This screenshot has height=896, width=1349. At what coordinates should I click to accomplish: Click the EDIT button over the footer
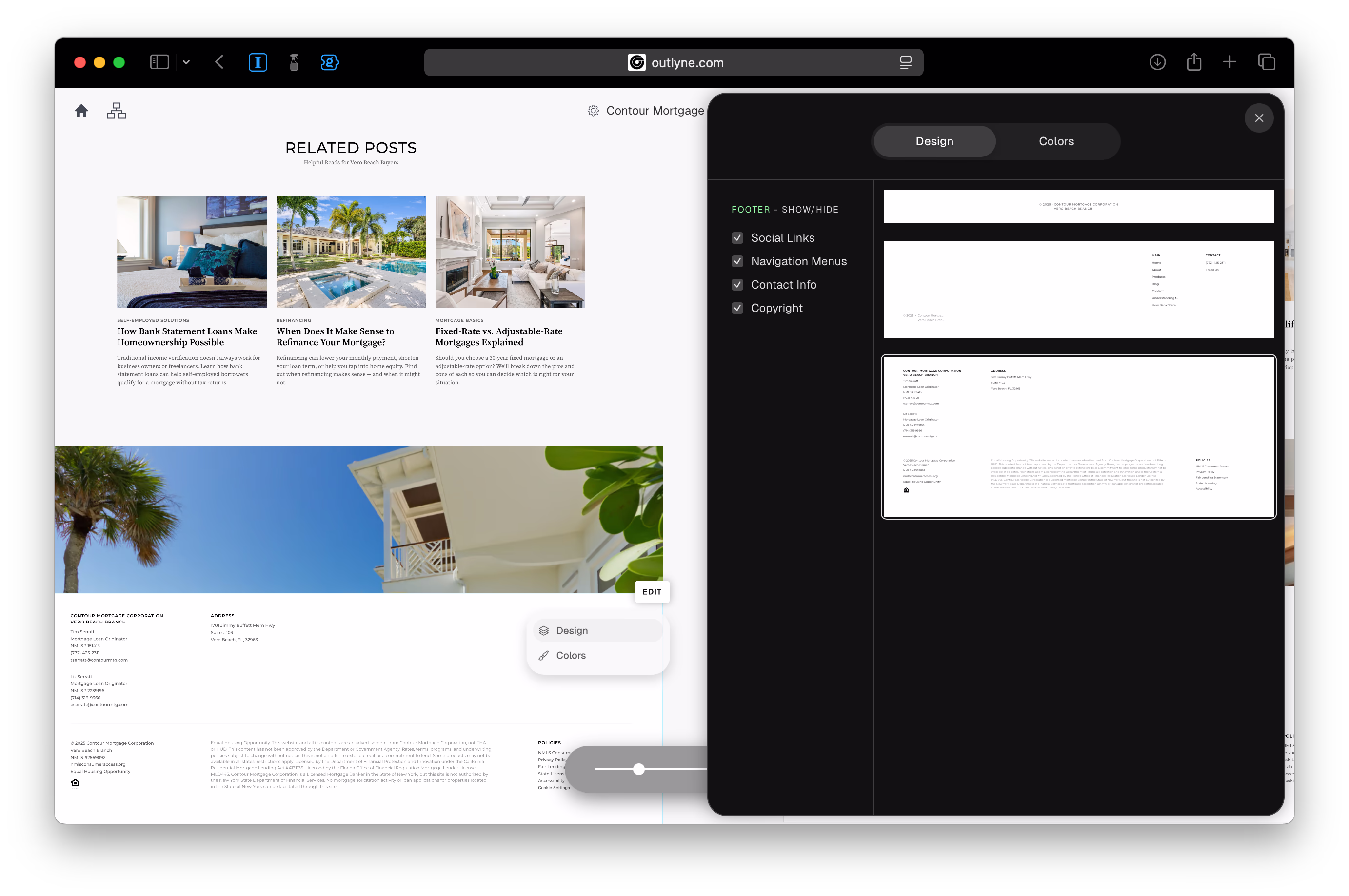[652, 592]
